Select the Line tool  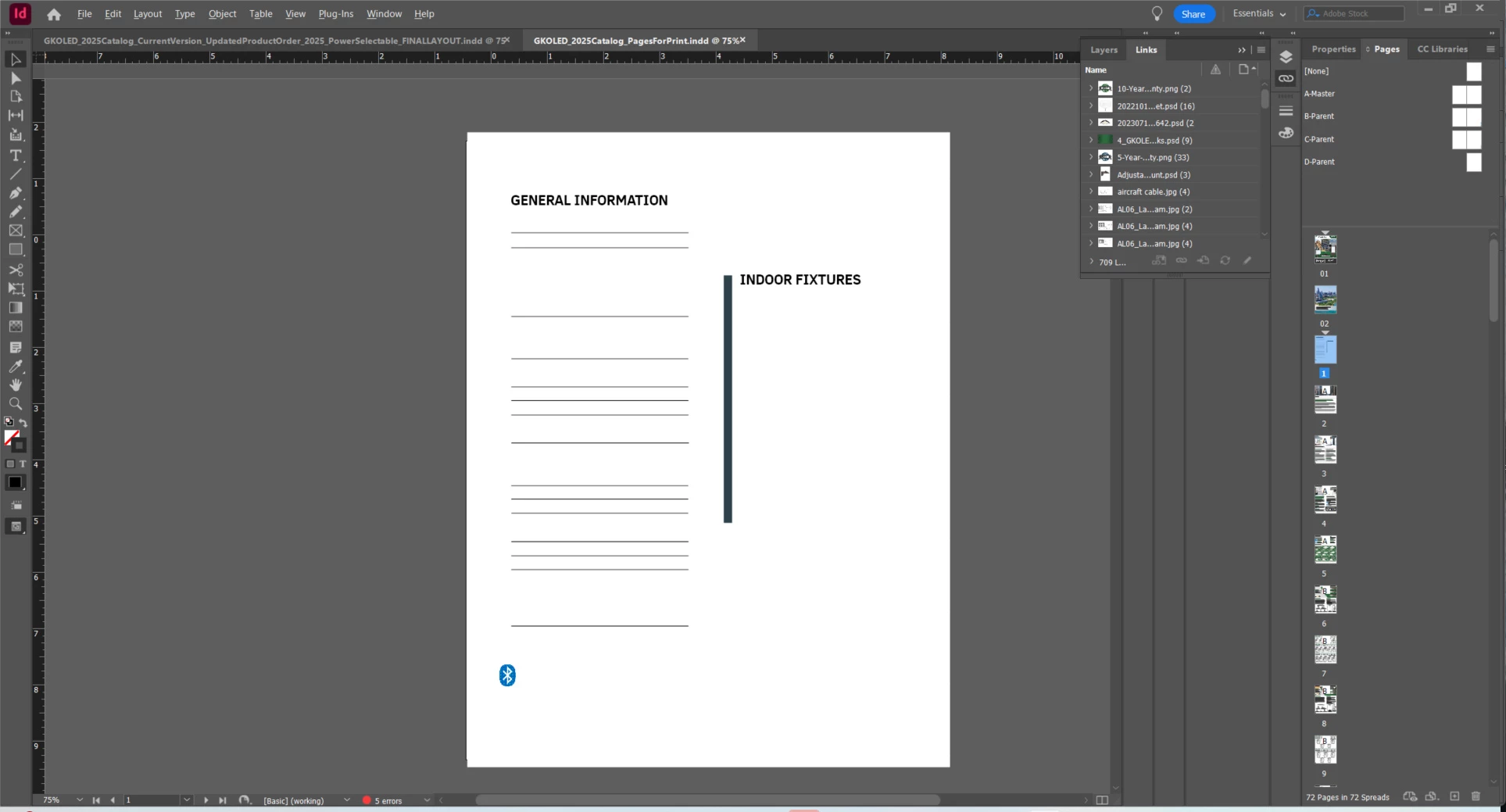point(16,173)
